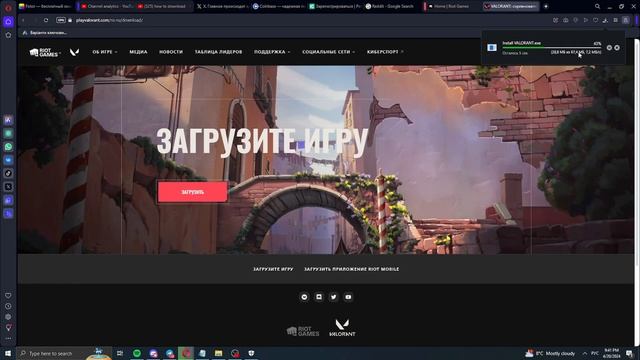Reload the page with refresh button
Viewport: 640px width, 360px height.
pyautogui.click(x=46, y=20)
